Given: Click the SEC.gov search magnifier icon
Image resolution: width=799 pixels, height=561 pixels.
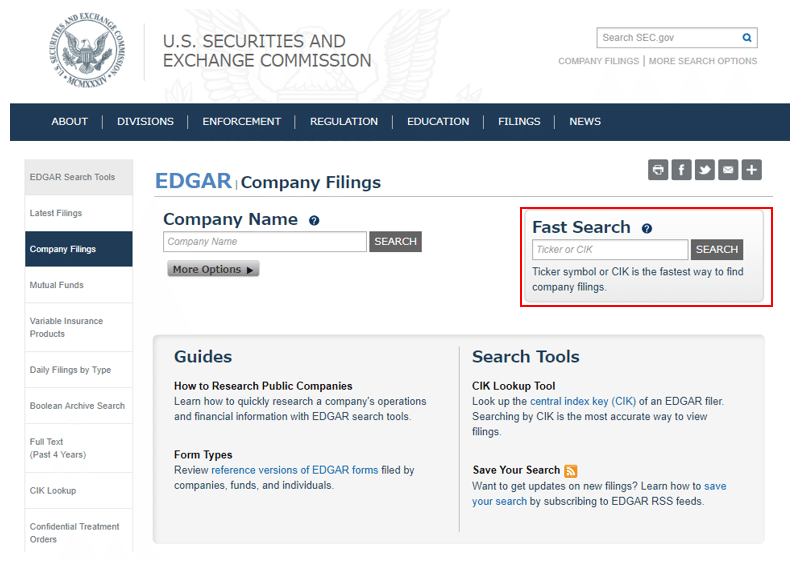Looking at the screenshot, I should (x=746, y=38).
